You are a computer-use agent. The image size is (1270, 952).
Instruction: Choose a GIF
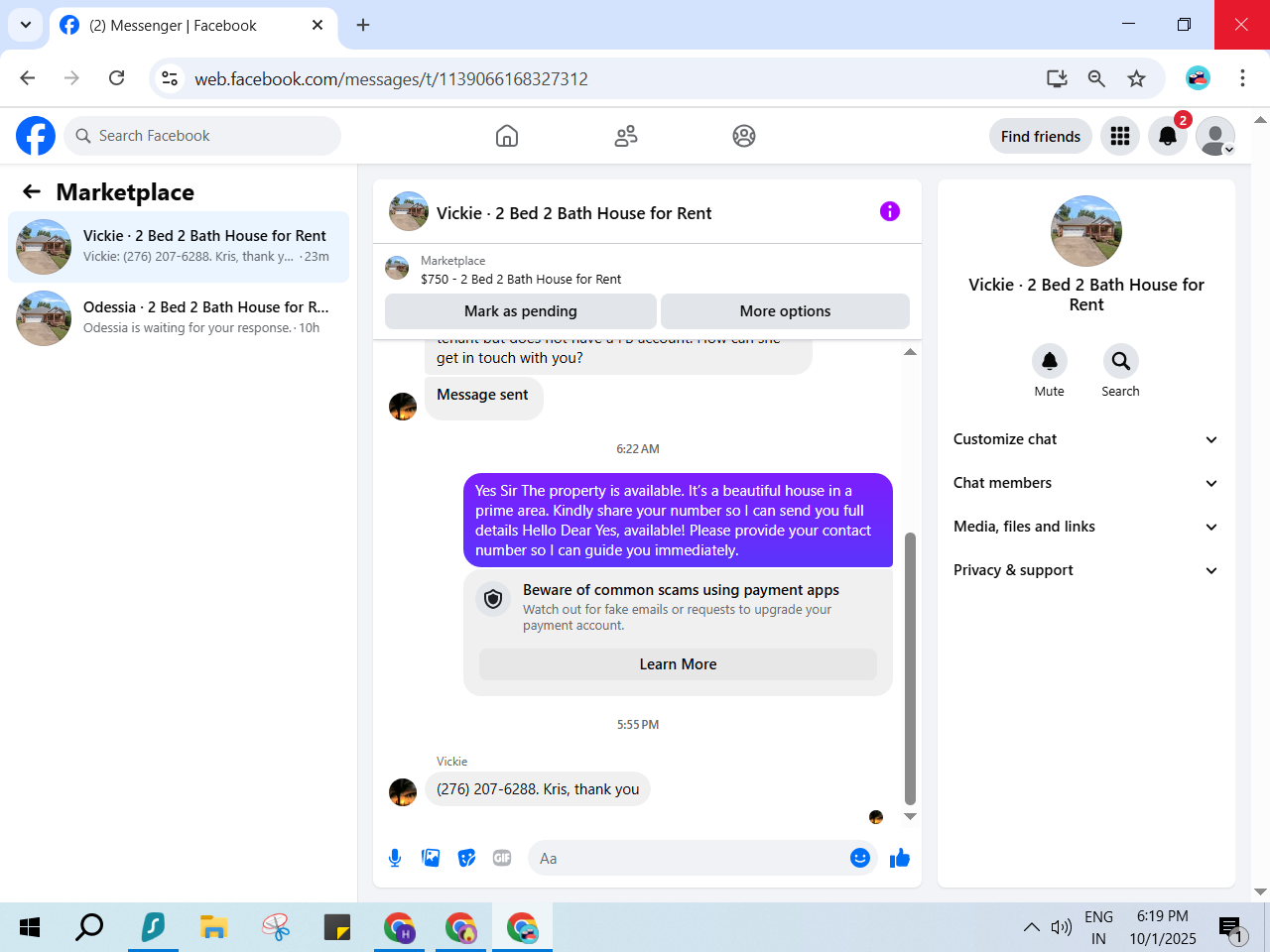502,858
